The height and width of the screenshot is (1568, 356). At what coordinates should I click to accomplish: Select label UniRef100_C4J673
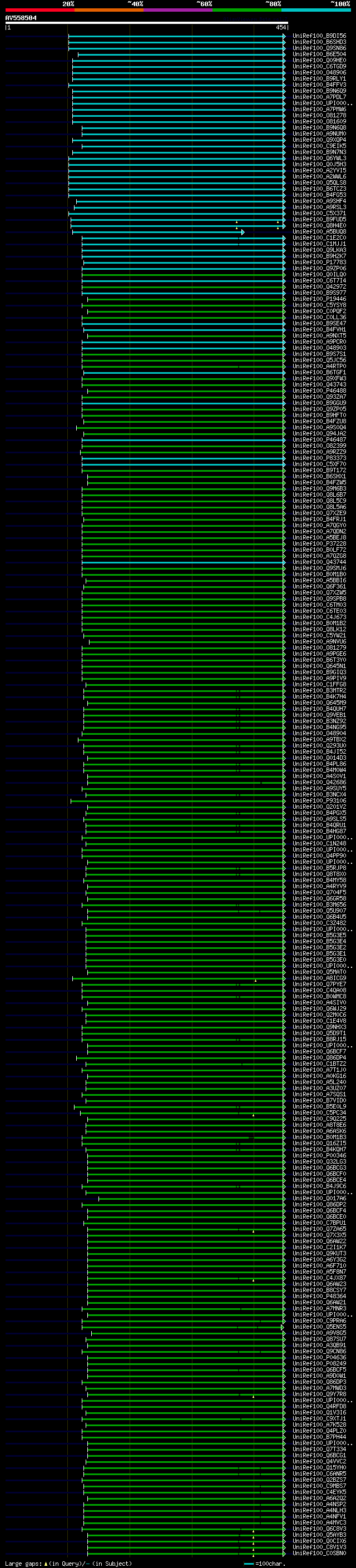pyautogui.click(x=319, y=617)
